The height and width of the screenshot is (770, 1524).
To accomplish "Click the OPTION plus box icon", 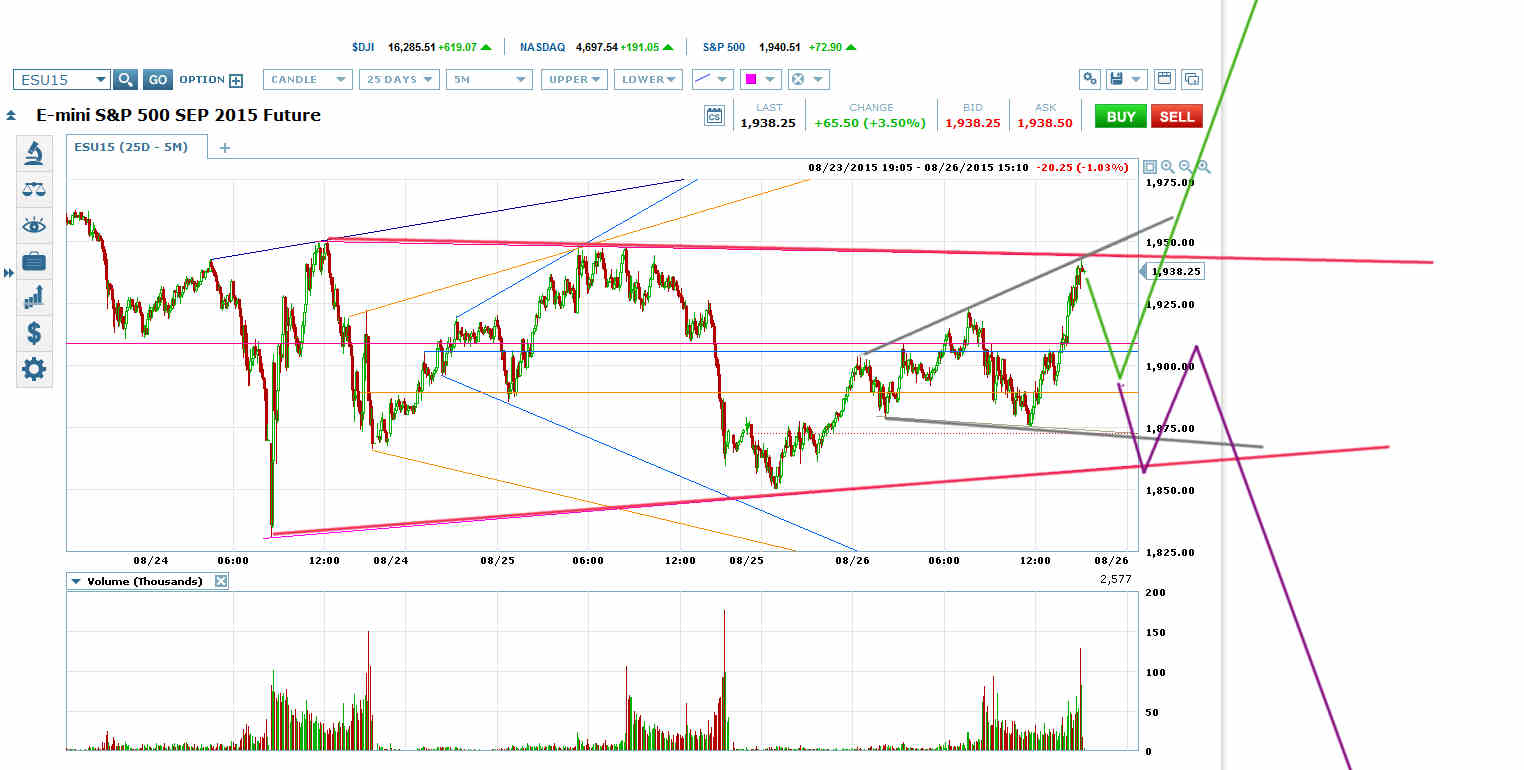I will [236, 80].
